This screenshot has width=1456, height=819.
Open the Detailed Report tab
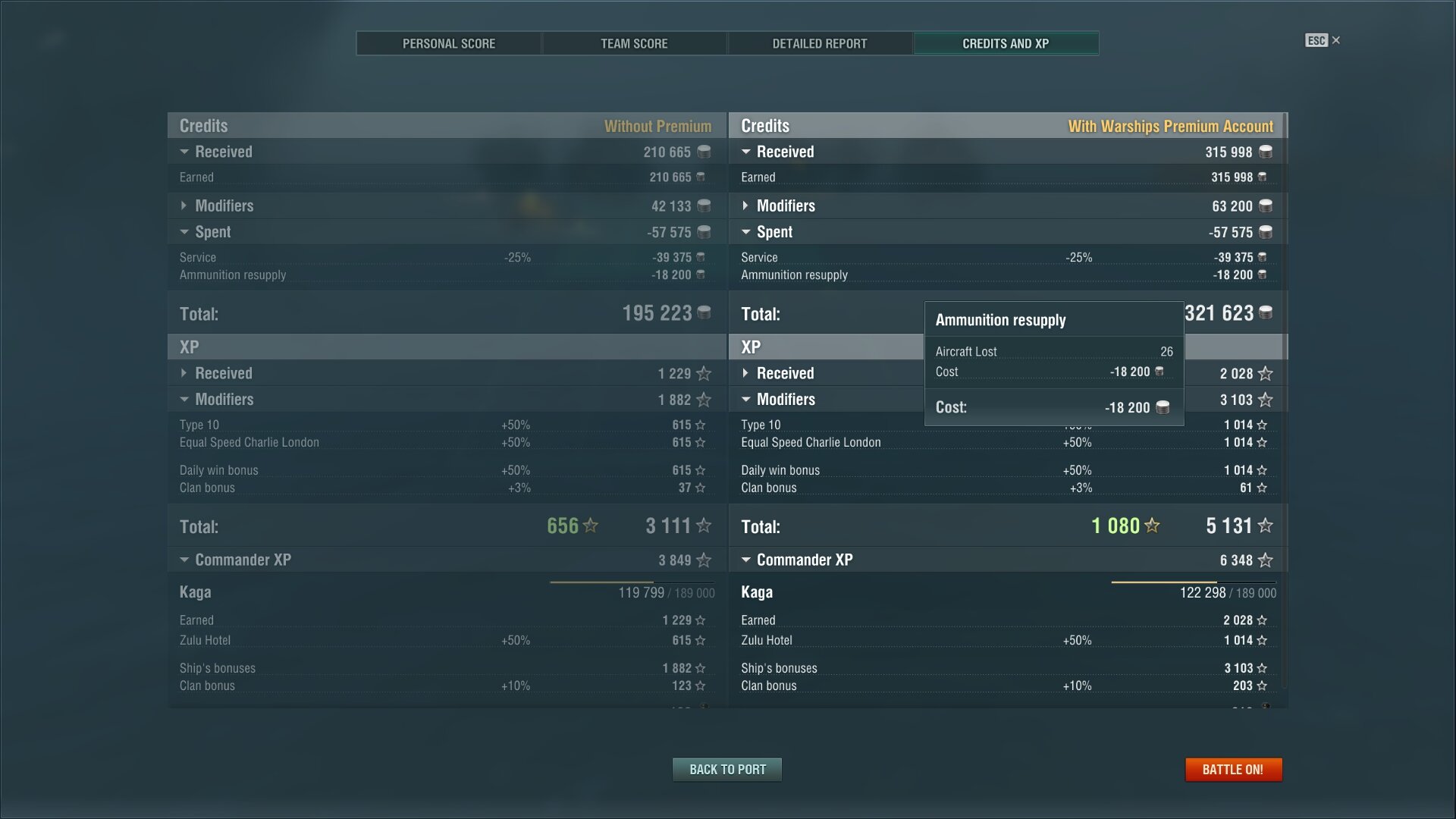[819, 43]
